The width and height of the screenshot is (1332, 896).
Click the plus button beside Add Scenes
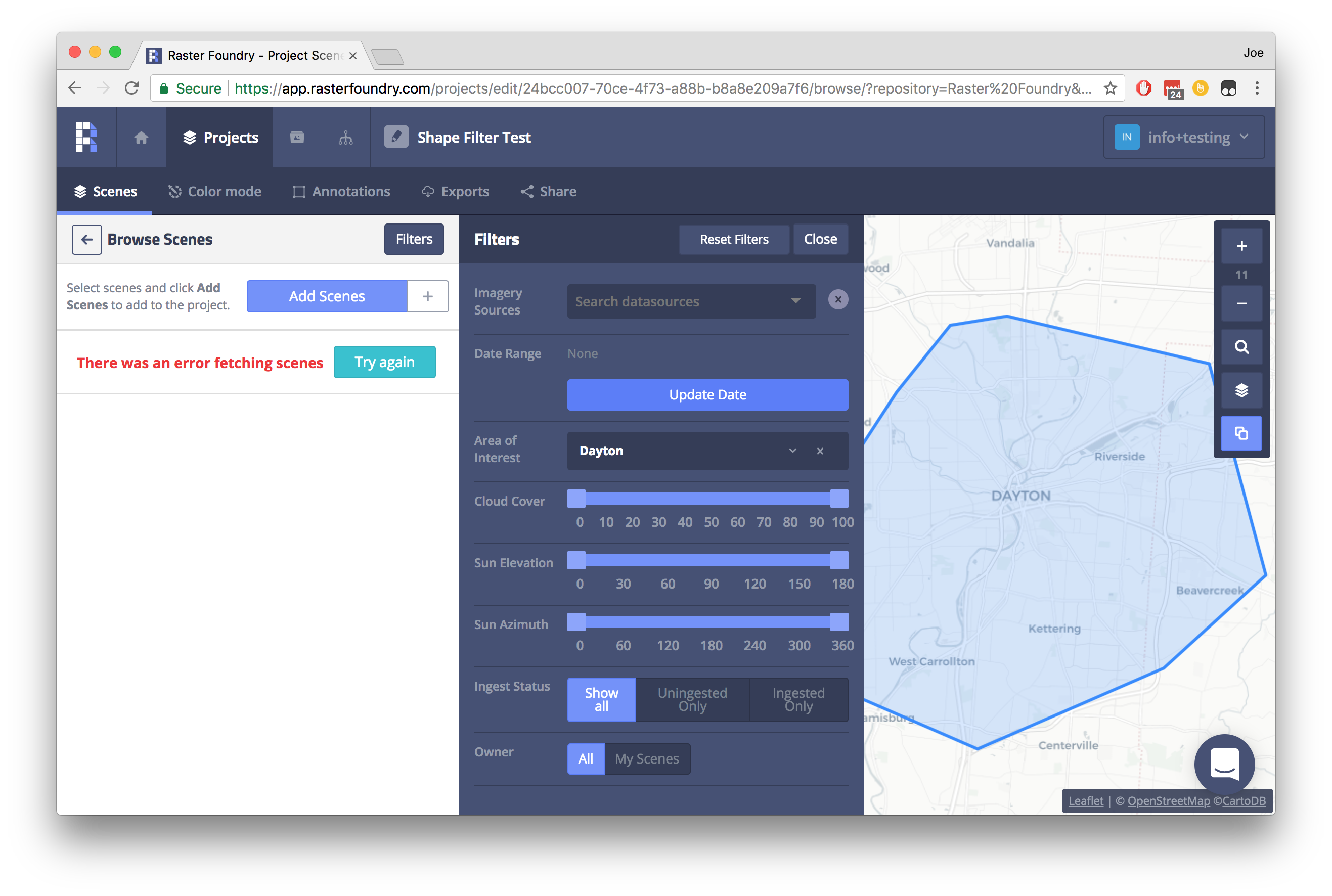[x=427, y=296]
